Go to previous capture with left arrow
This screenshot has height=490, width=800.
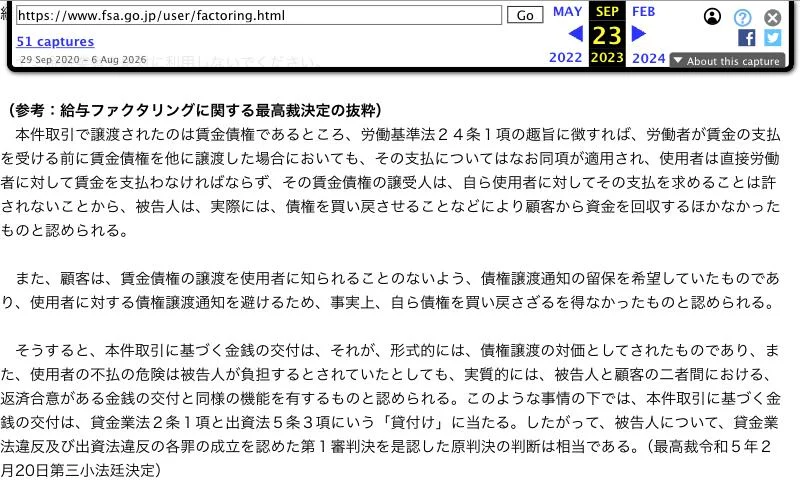576,34
